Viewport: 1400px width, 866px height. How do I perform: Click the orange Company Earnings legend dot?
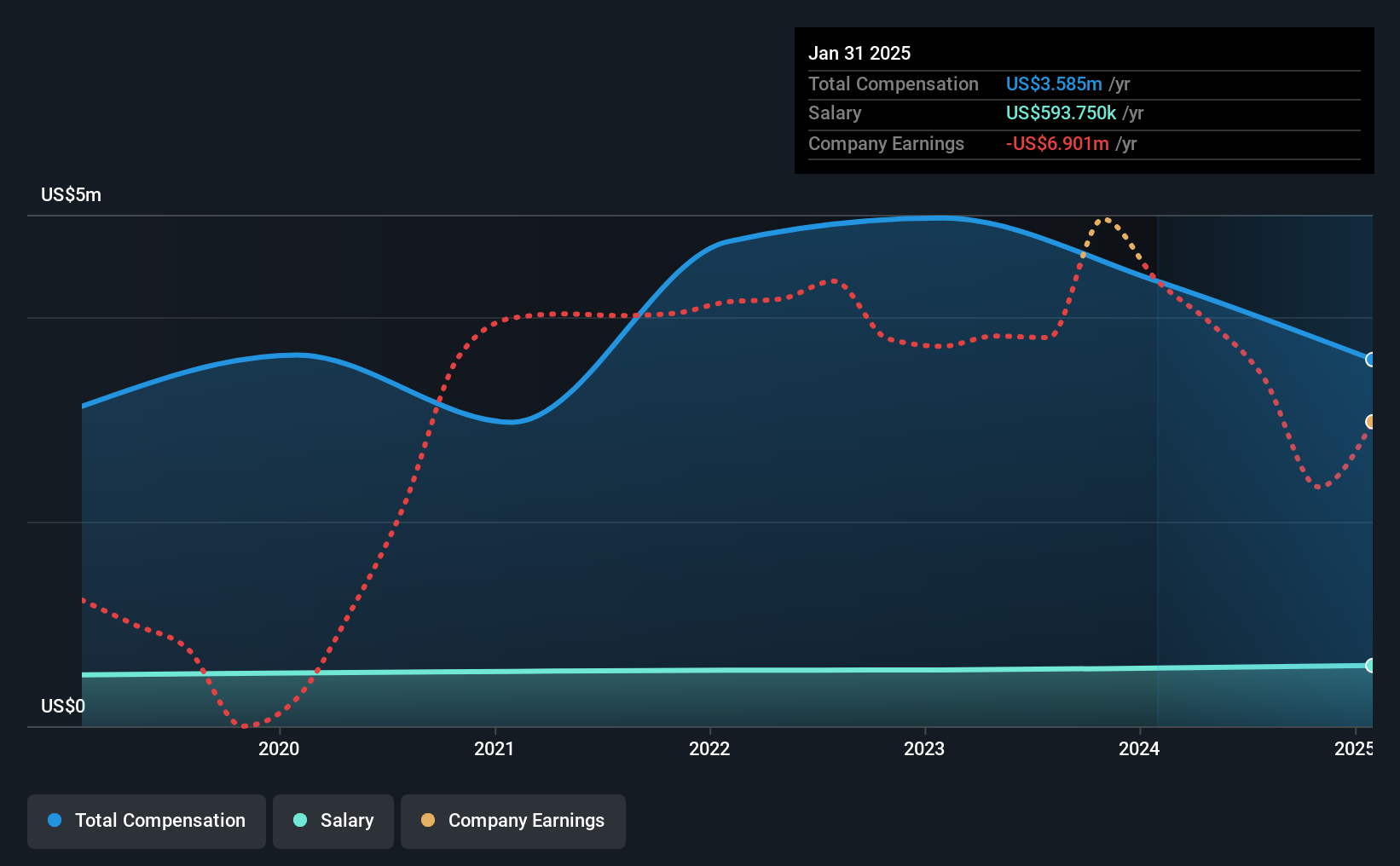tap(428, 820)
